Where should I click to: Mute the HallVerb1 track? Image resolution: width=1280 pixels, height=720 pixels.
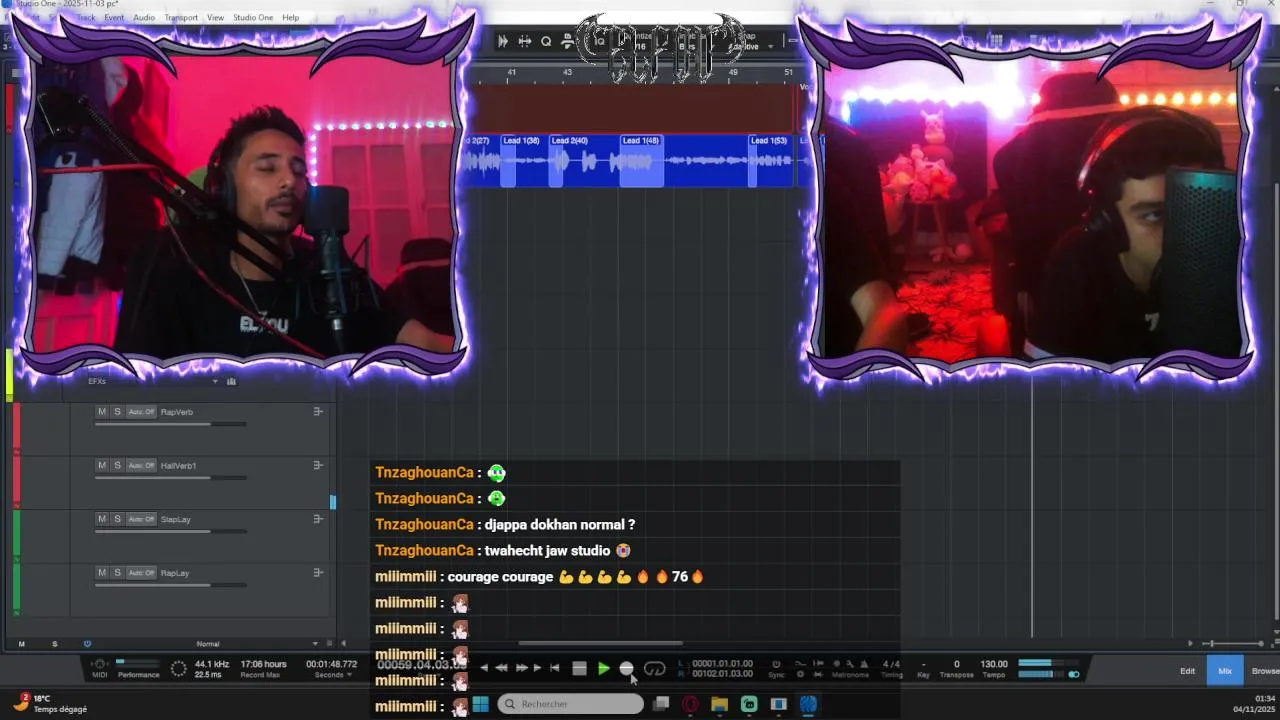click(101, 465)
